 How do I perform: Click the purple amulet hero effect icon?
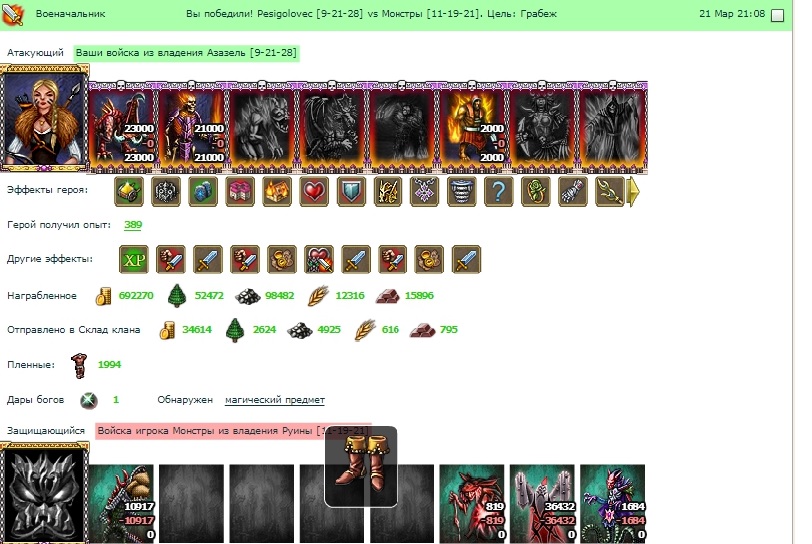(425, 191)
